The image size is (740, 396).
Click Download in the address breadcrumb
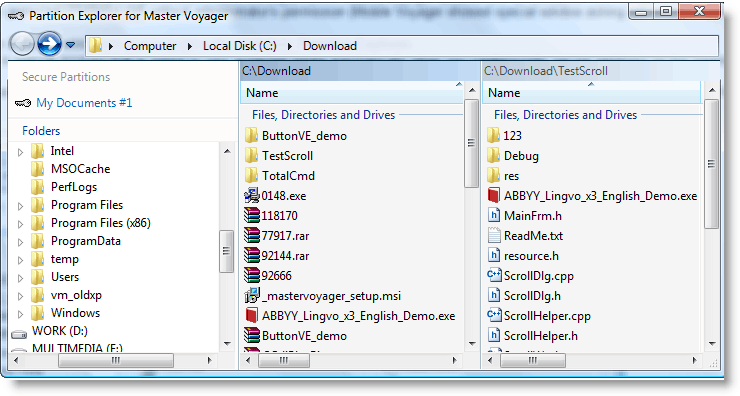[x=329, y=46]
